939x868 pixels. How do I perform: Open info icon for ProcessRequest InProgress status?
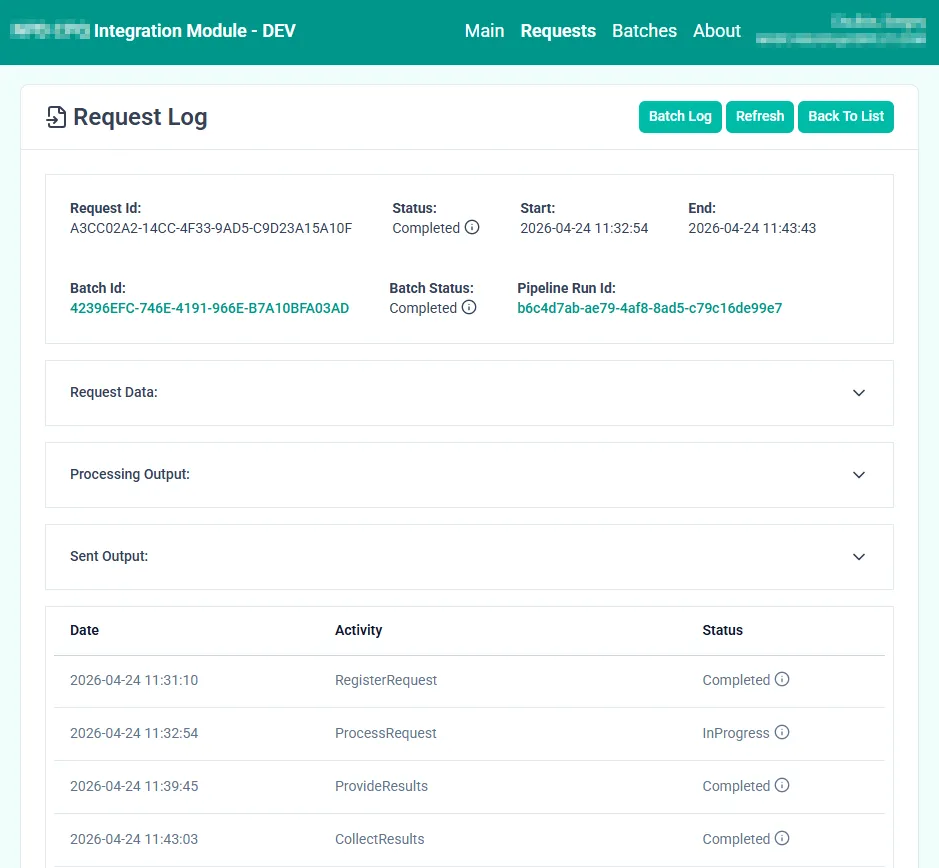click(x=782, y=733)
